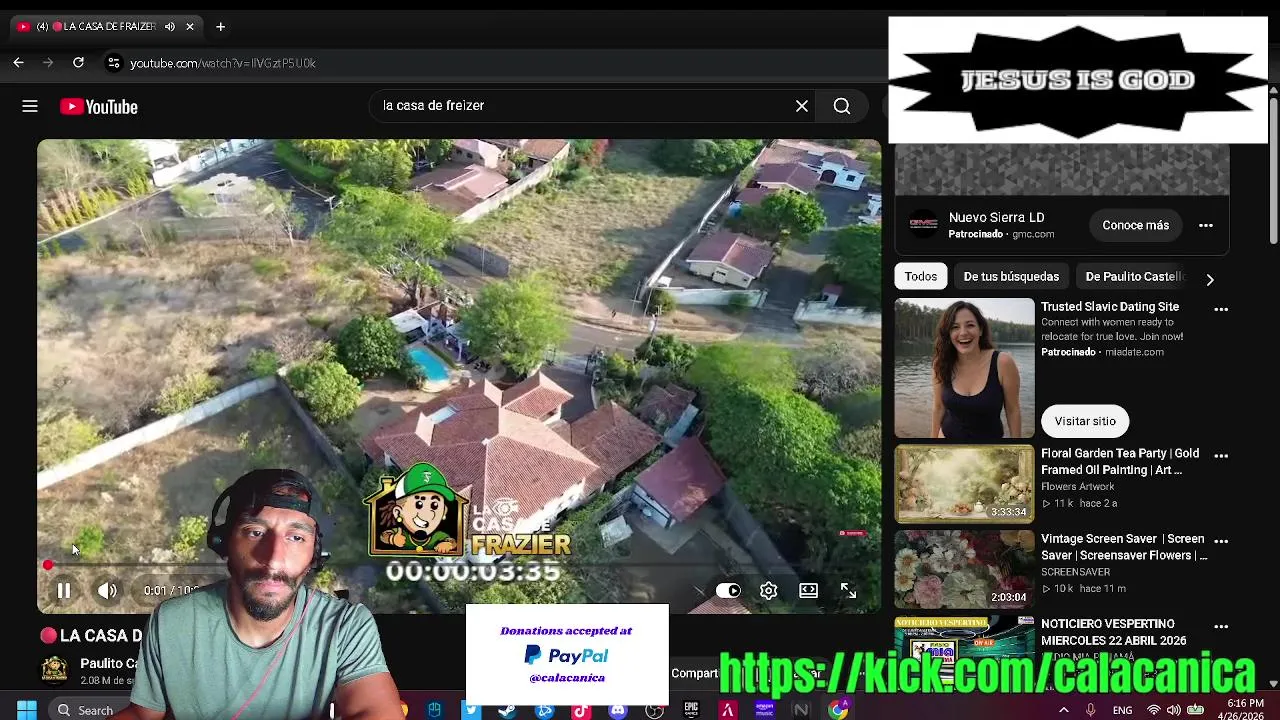The image size is (1280, 720).
Task: Open Amazon Music from the taskbar
Action: coord(765,710)
